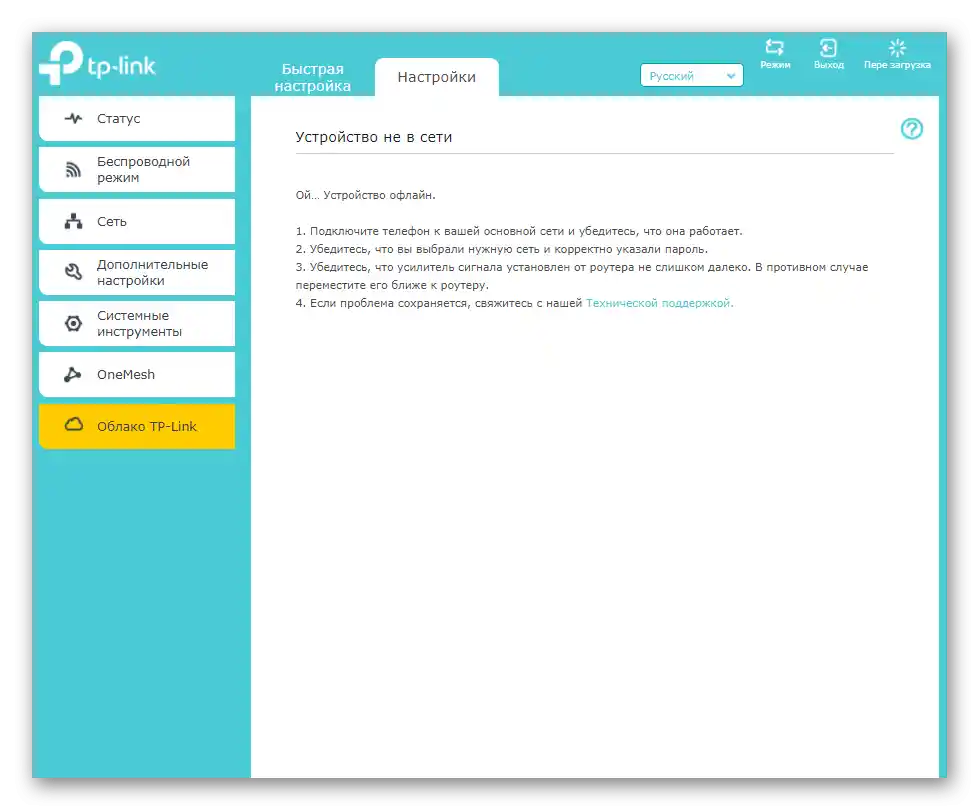Screen dimensions: 979x810
Task: Click the cloud icon for TP-Link Cloud
Action: pos(74,425)
